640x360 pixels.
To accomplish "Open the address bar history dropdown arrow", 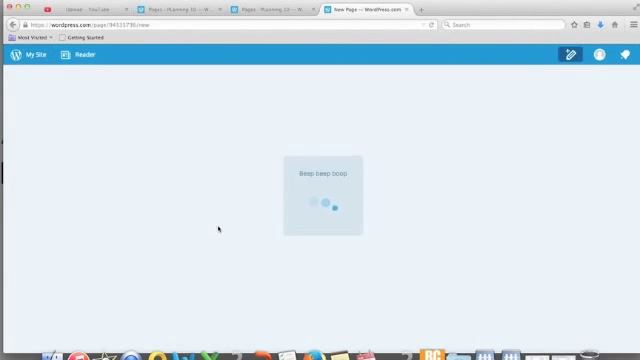I will 423,25.
